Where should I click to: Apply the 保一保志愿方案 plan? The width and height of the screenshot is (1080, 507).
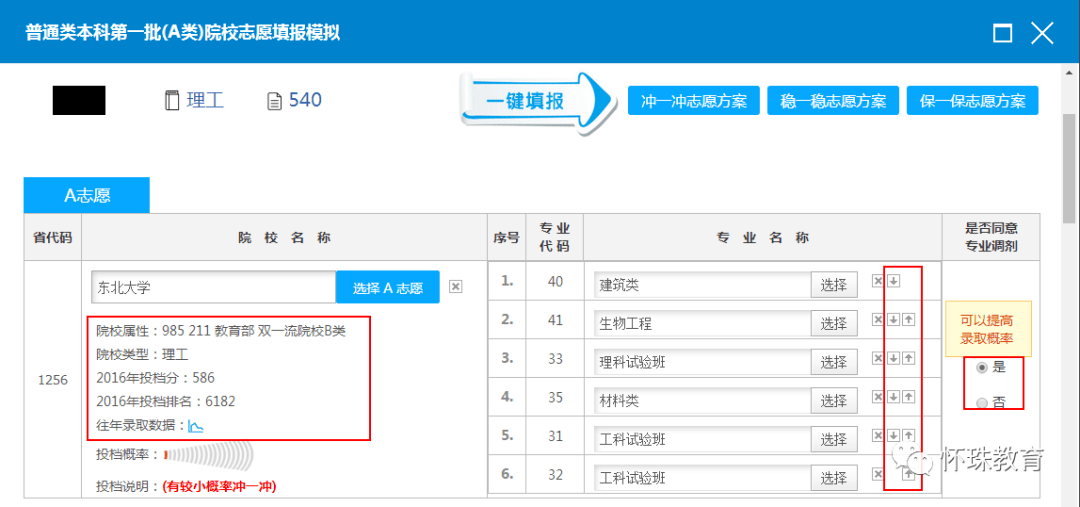pyautogui.click(x=973, y=101)
